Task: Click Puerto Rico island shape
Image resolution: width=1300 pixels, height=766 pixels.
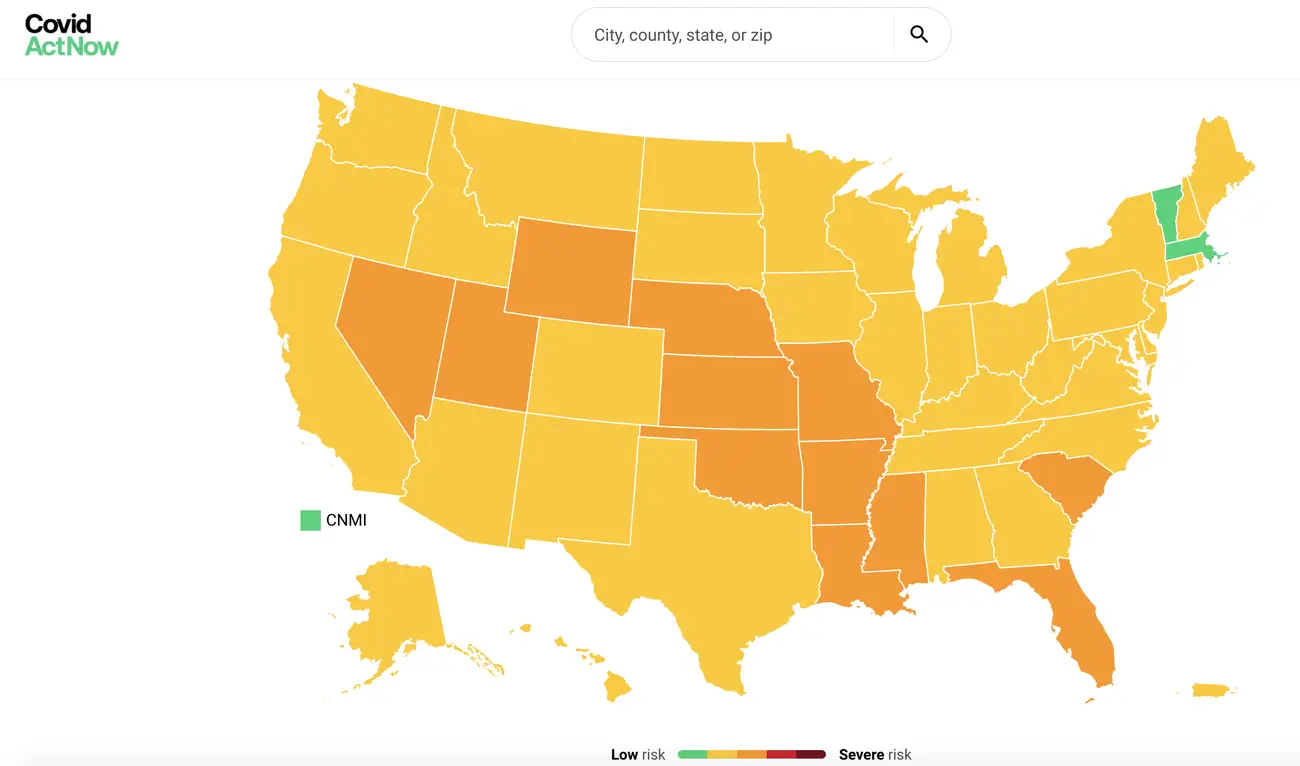Action: click(x=1210, y=691)
